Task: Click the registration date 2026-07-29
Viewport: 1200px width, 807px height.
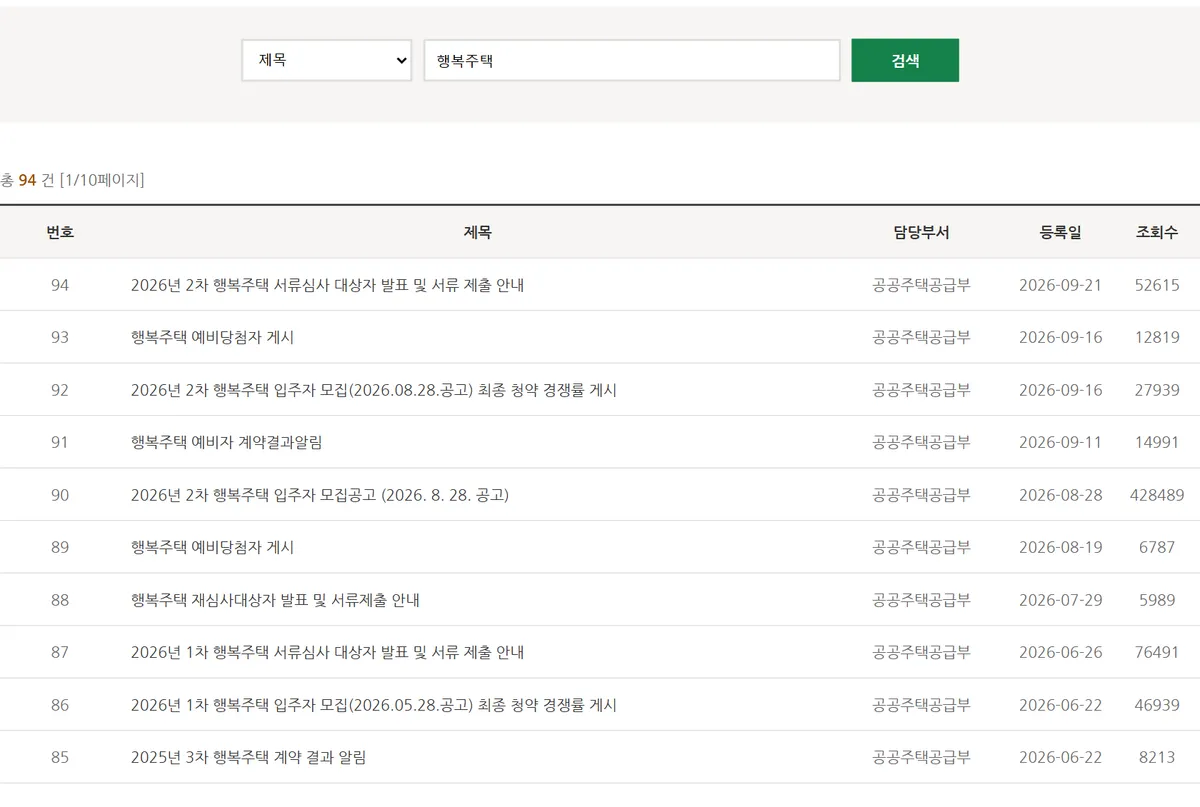Action: pyautogui.click(x=1060, y=600)
